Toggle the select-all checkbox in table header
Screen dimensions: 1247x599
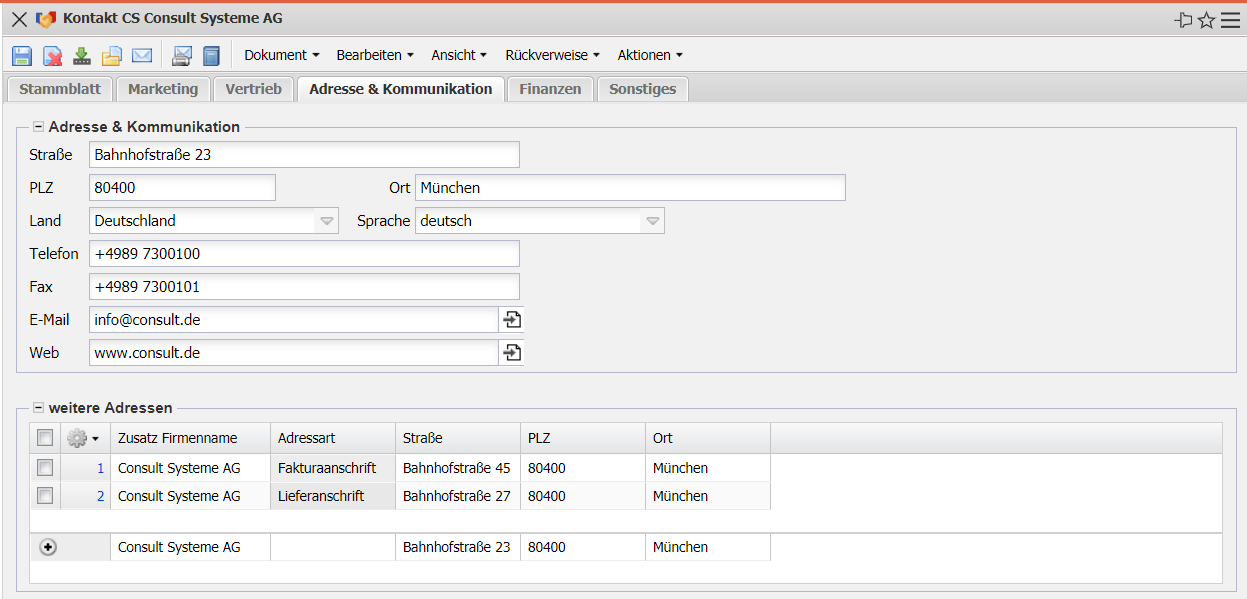[x=45, y=438]
